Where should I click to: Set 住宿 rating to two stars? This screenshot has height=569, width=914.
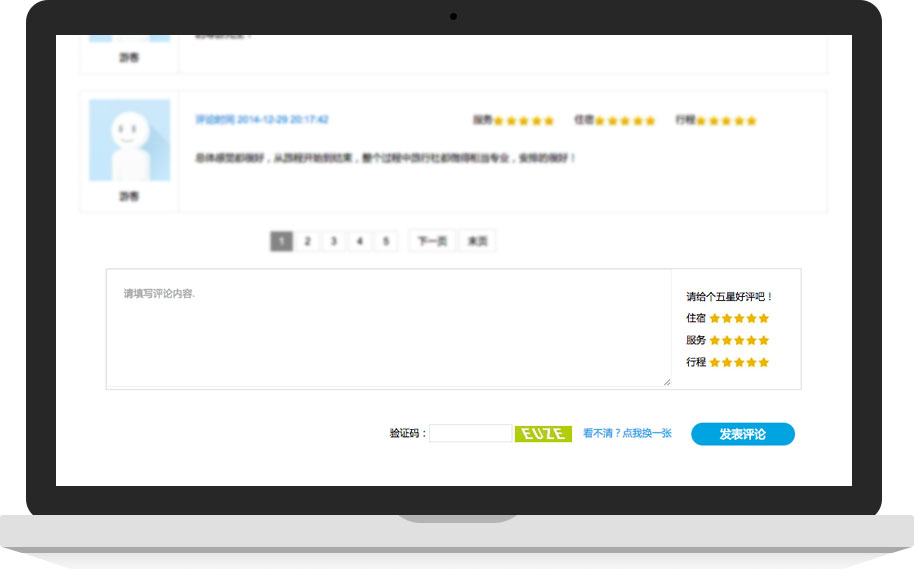point(727,318)
